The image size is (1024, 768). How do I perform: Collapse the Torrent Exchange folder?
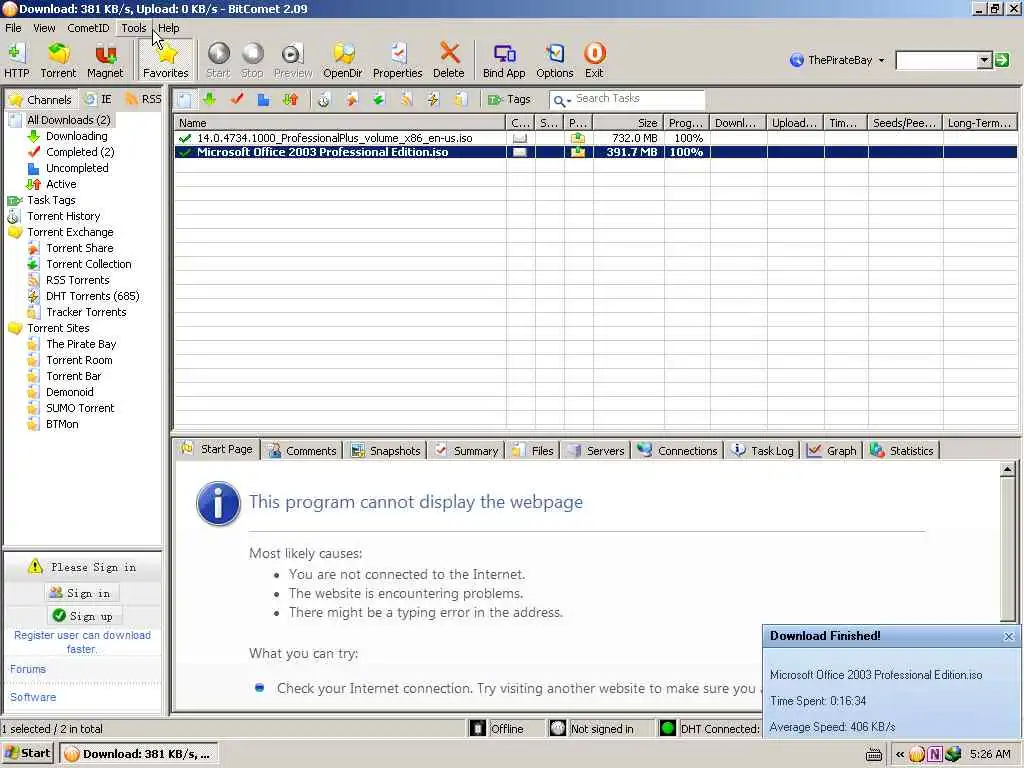point(15,232)
